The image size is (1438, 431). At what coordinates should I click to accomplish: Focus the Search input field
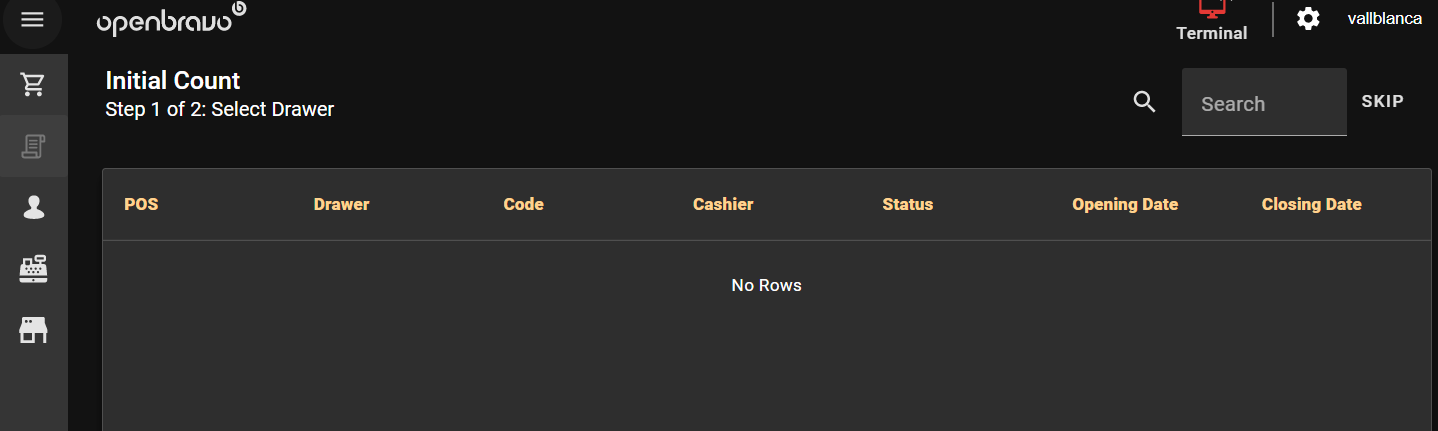[1263, 103]
